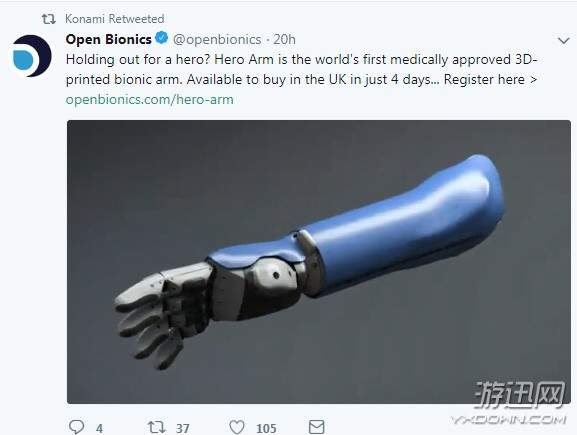Expand the tweet options chevron
This screenshot has width=577, height=435.
click(564, 40)
